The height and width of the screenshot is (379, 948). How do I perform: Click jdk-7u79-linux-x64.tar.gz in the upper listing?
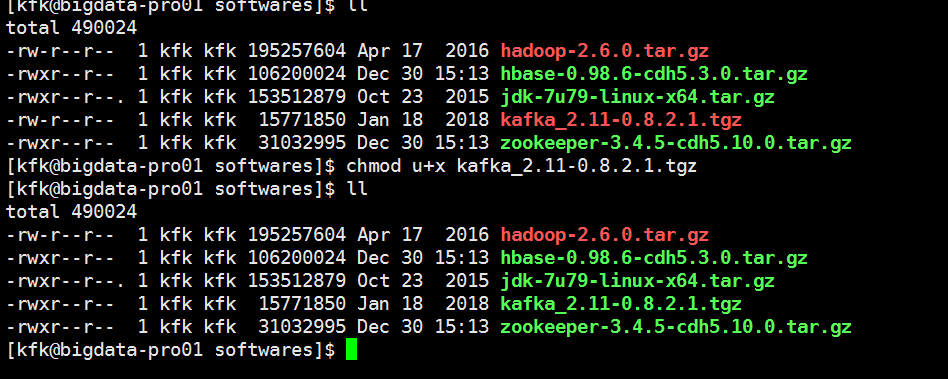(637, 97)
